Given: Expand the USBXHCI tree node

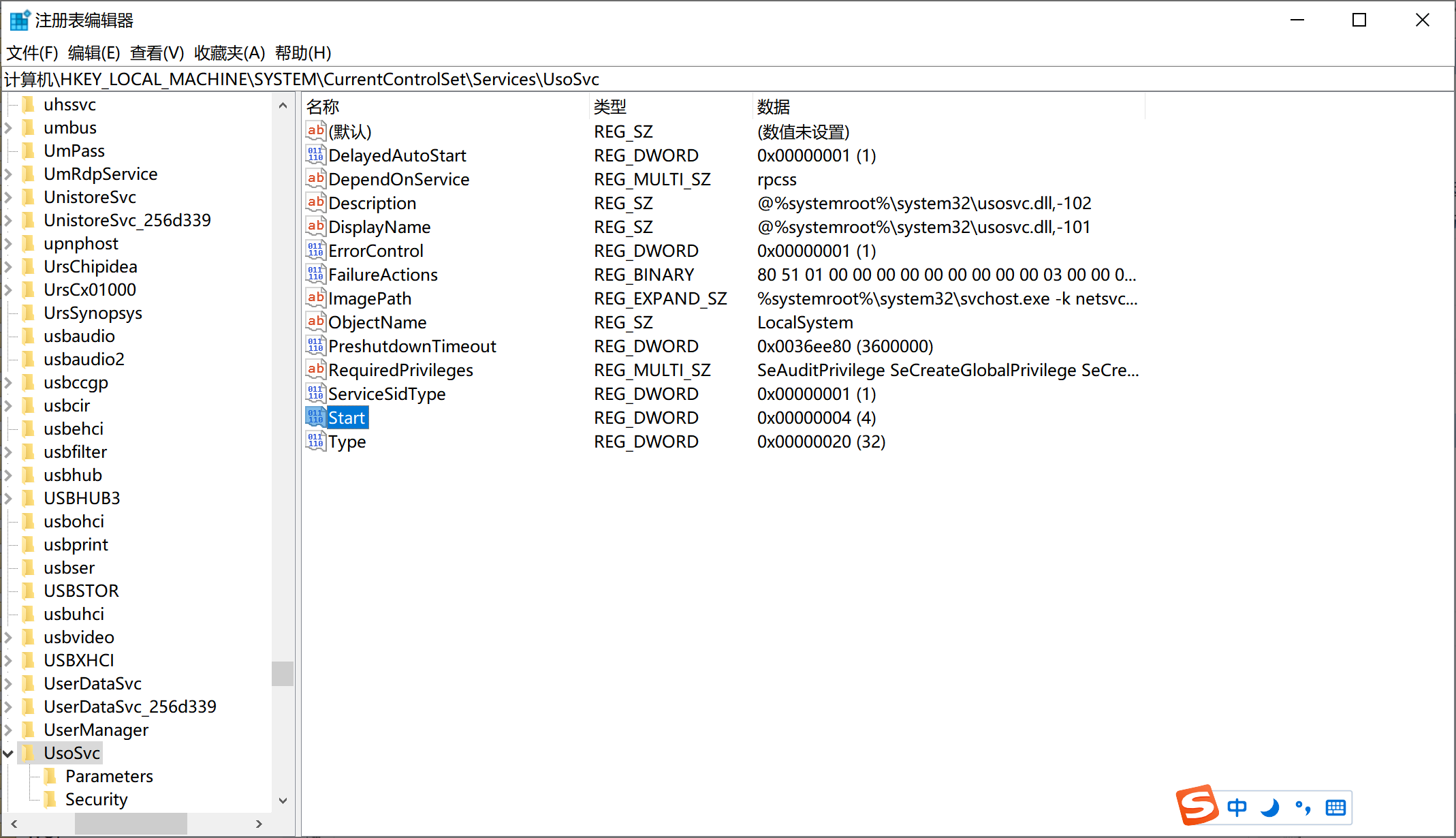Looking at the screenshot, I should [7, 659].
